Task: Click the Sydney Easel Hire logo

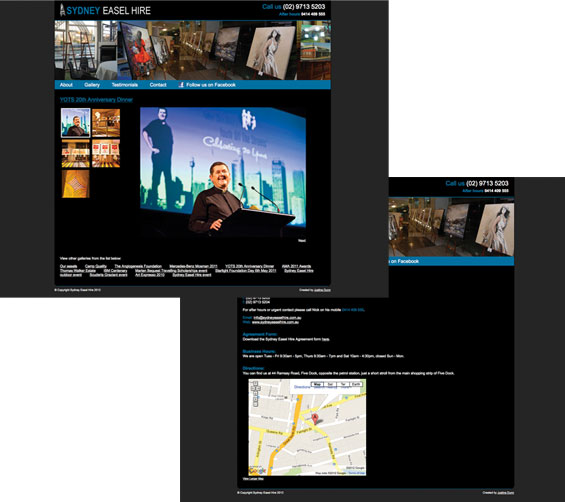Action: coord(105,10)
